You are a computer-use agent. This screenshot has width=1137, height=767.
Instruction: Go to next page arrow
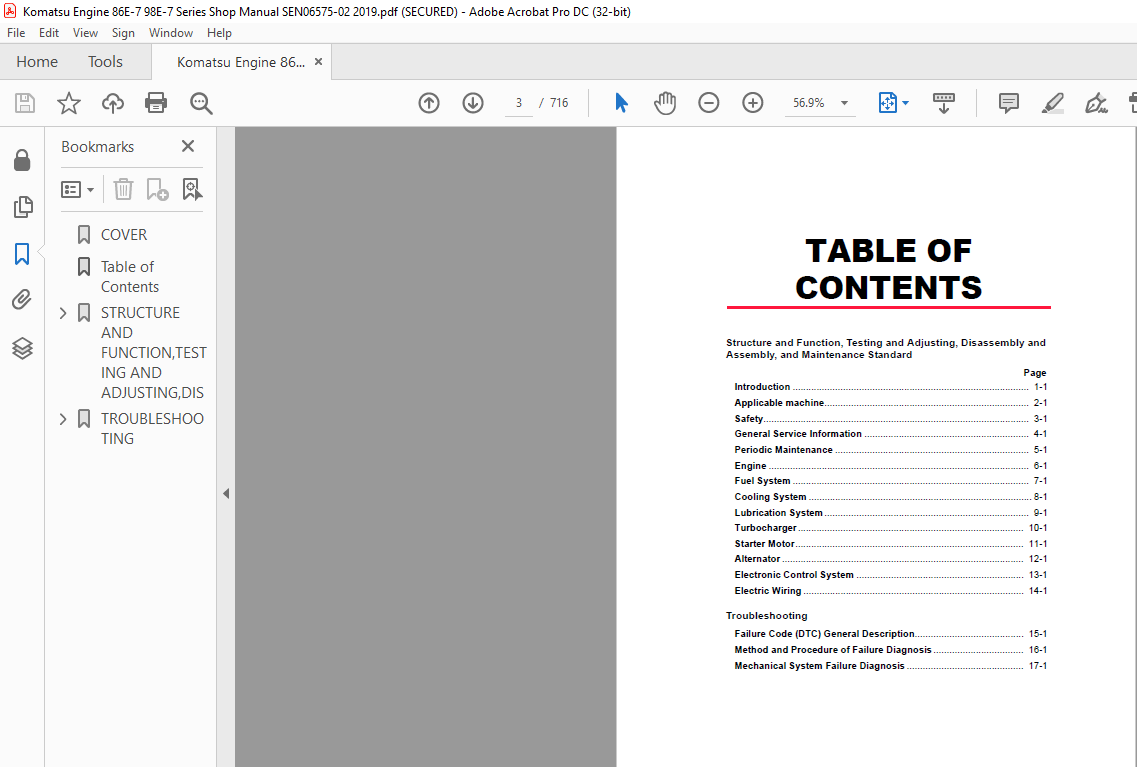[x=473, y=103]
